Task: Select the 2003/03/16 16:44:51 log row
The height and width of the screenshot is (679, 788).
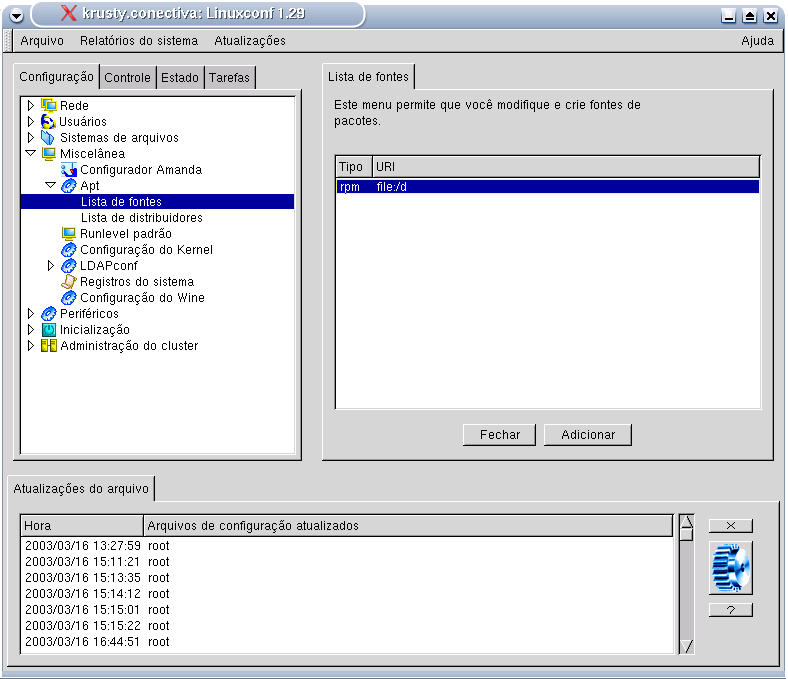Action: point(347,642)
